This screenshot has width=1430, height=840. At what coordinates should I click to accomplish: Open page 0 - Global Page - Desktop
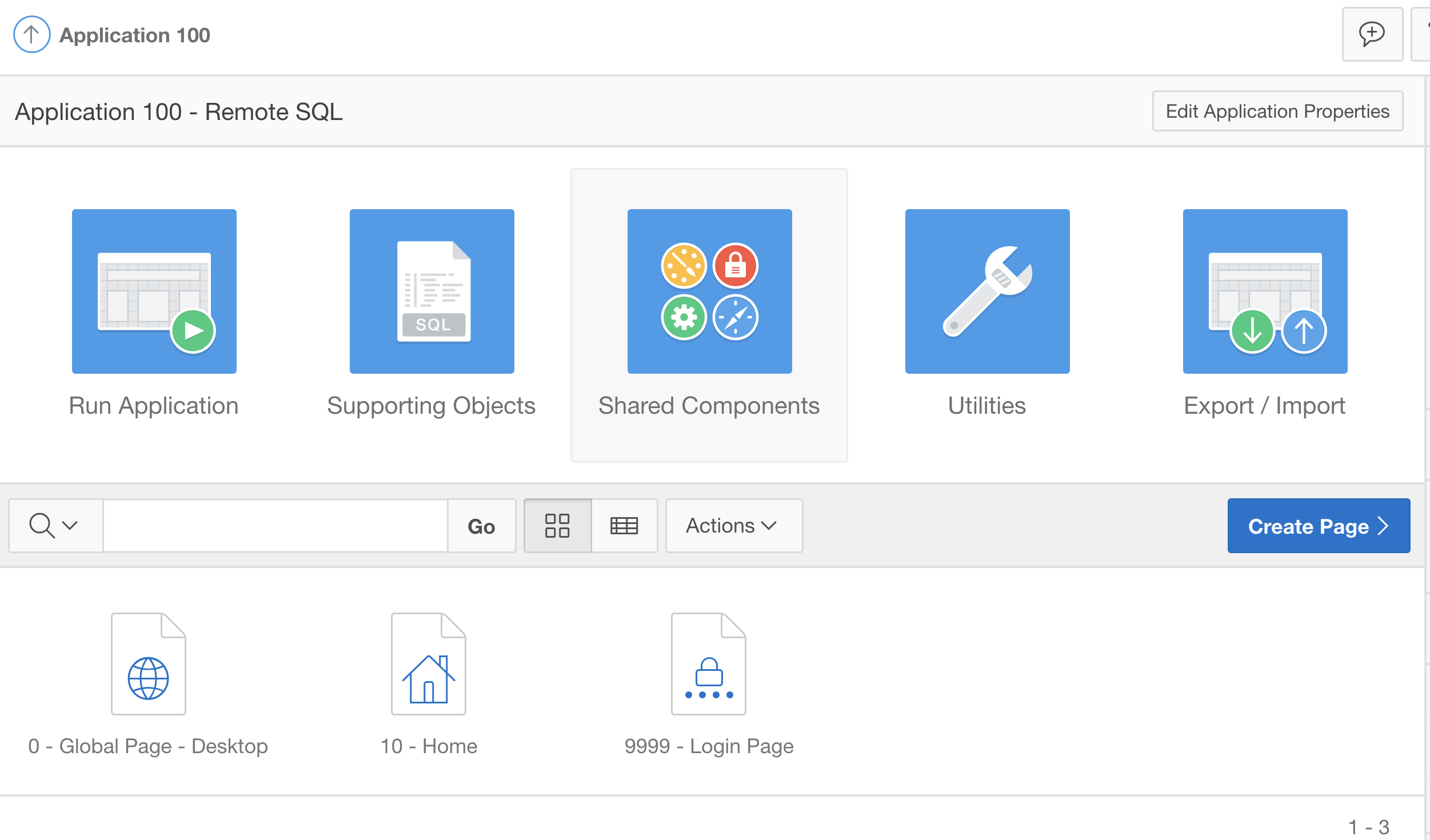tap(148, 663)
